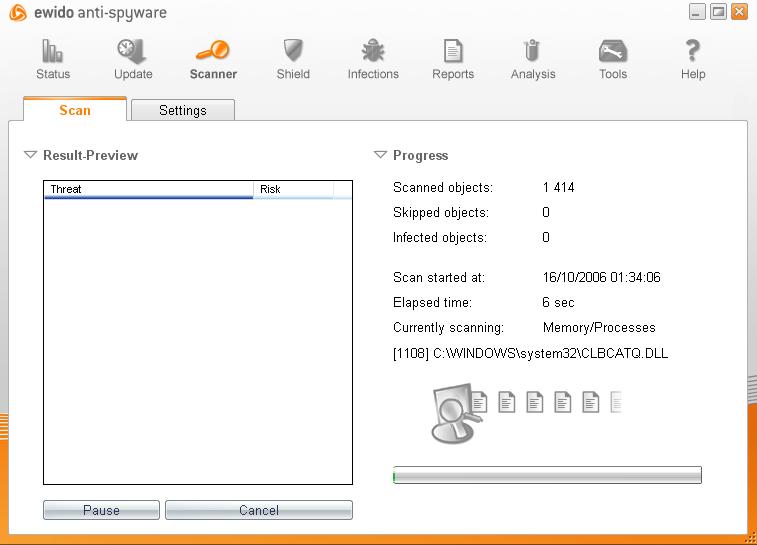Collapse the Progress section
757x545 pixels.
pyautogui.click(x=380, y=155)
